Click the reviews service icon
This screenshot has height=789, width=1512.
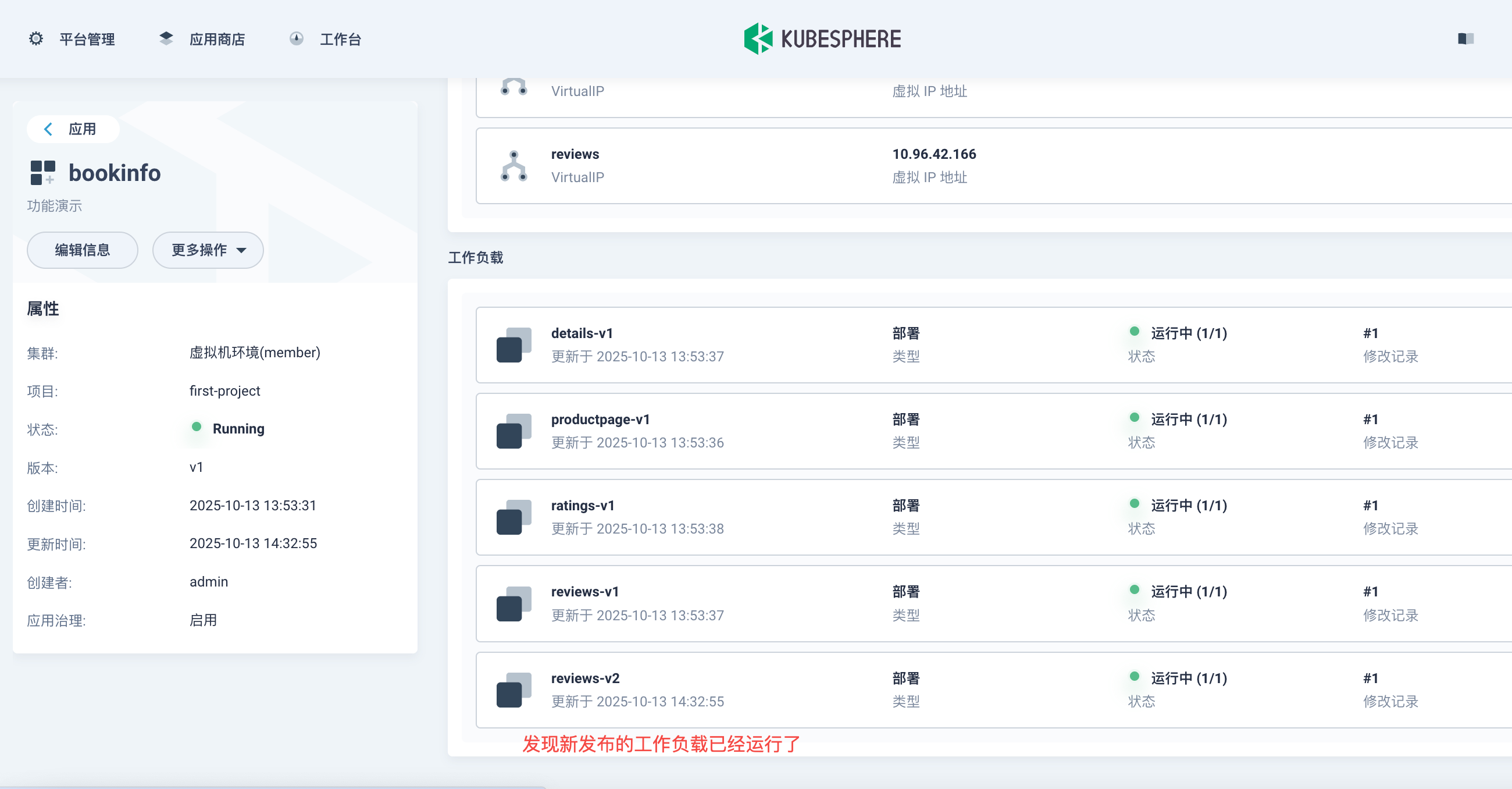[513, 166]
